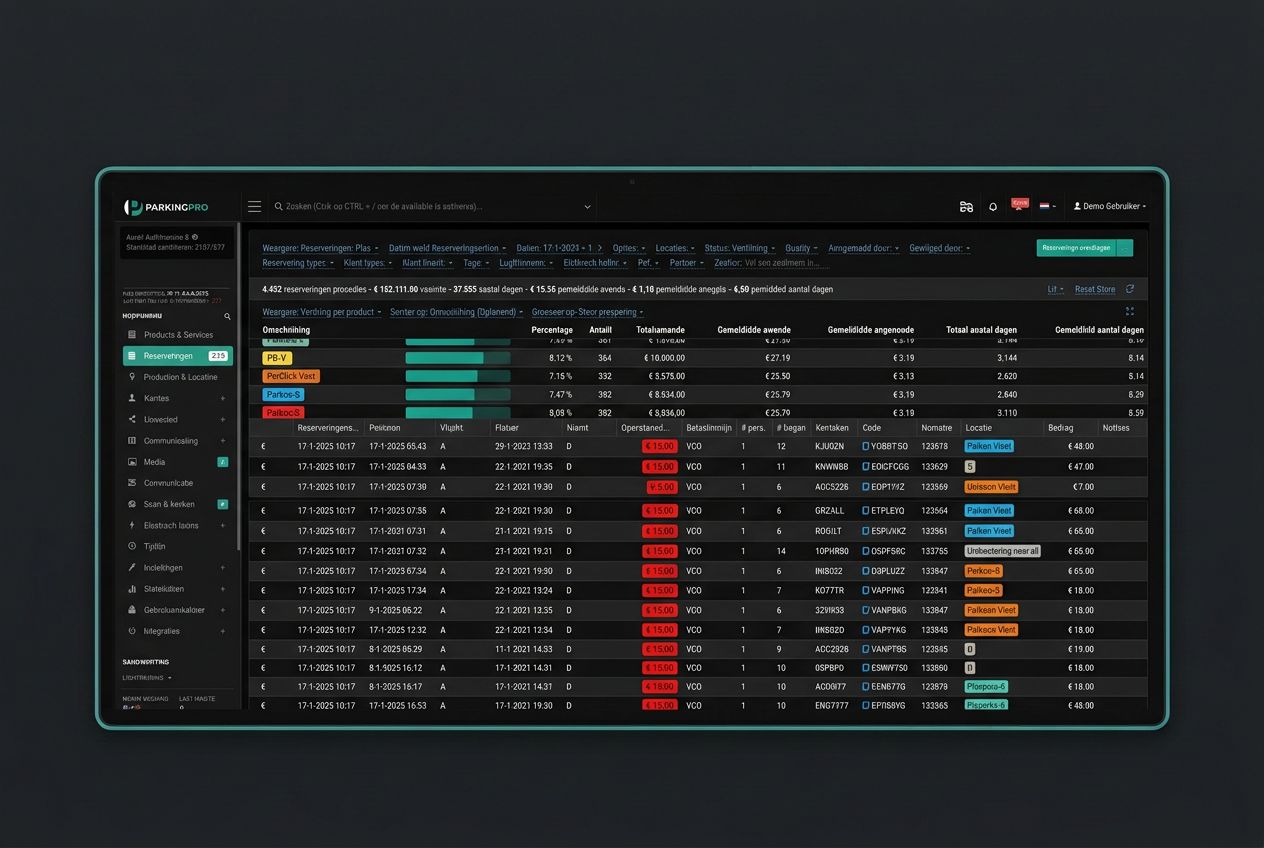Open Production & Locatine menu item

pos(178,377)
